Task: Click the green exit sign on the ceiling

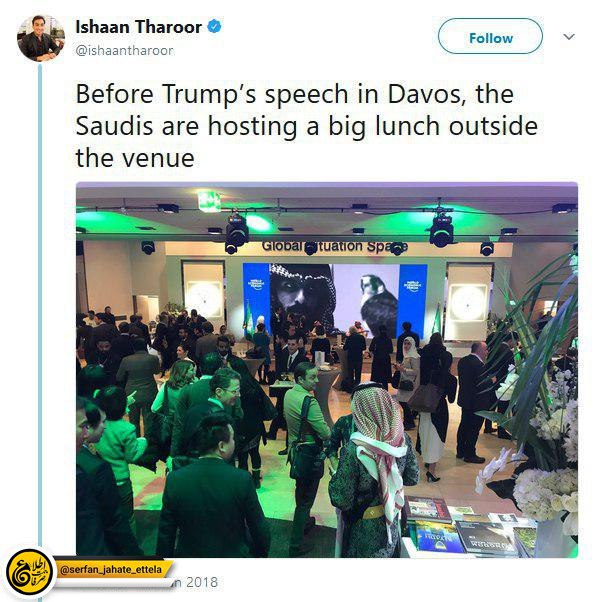Action: click(209, 201)
